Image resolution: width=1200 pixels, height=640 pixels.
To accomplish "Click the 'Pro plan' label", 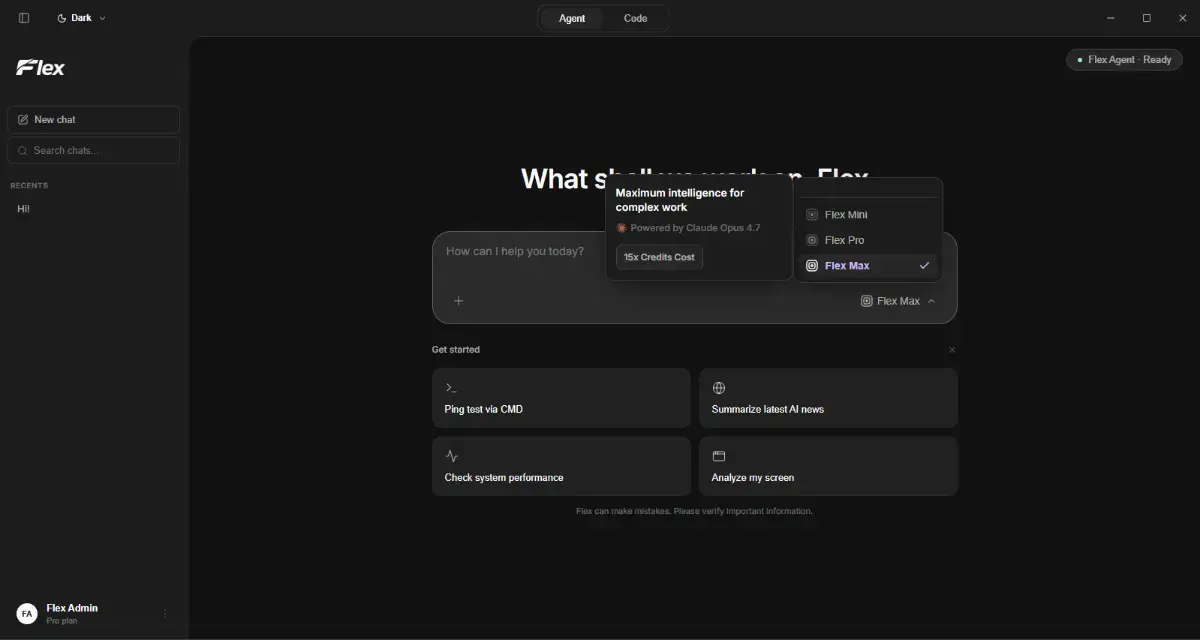I will coord(61,621).
